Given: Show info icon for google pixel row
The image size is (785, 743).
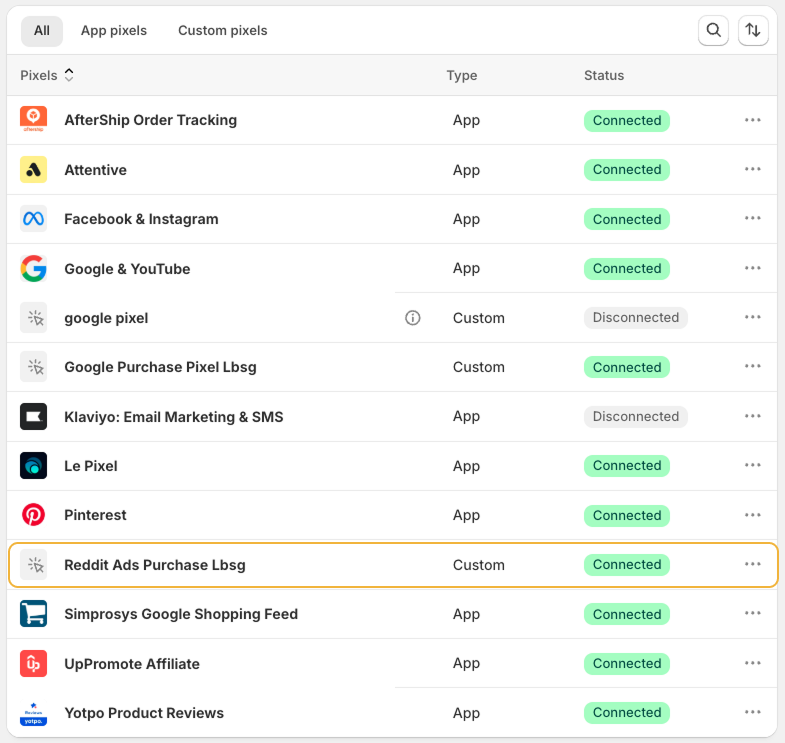Looking at the screenshot, I should coord(413,318).
